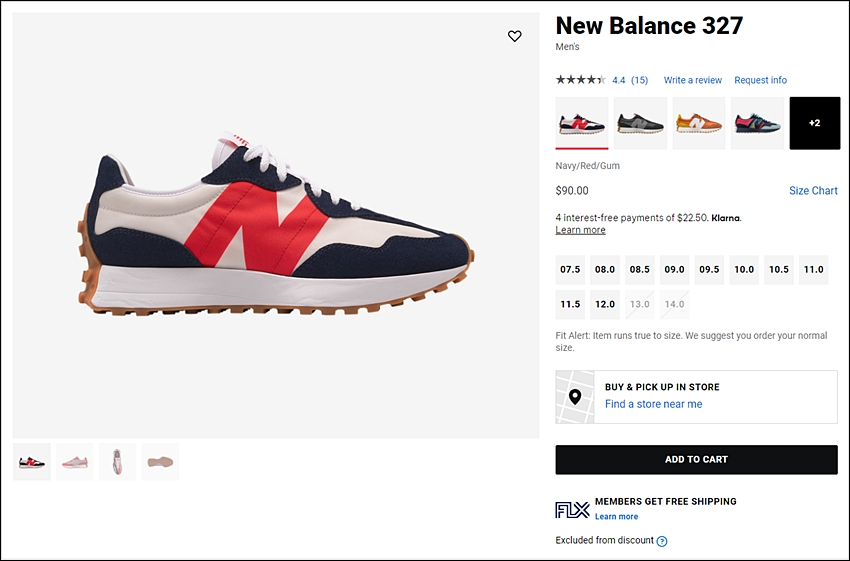
Task: Open Klarna Learn more link
Action: tap(580, 230)
